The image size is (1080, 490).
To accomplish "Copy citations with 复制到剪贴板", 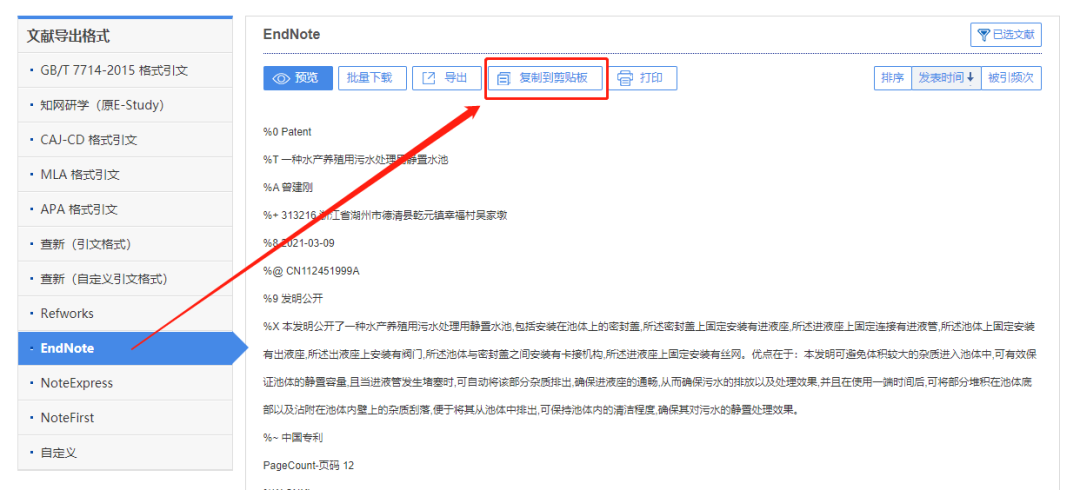I will click(x=546, y=78).
